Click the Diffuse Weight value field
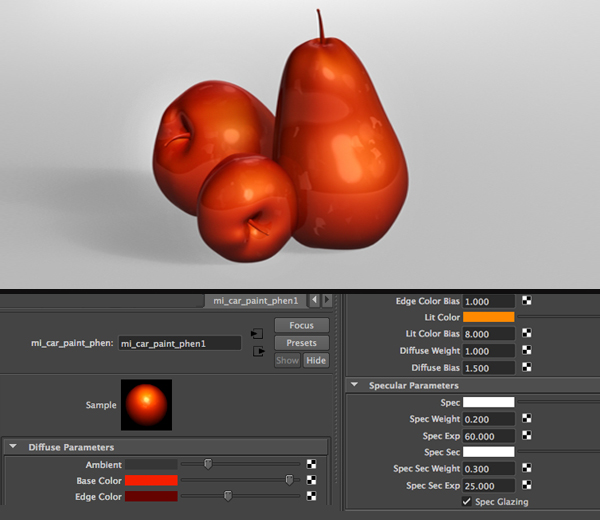Screen dimensions: 600x520 coord(489,351)
